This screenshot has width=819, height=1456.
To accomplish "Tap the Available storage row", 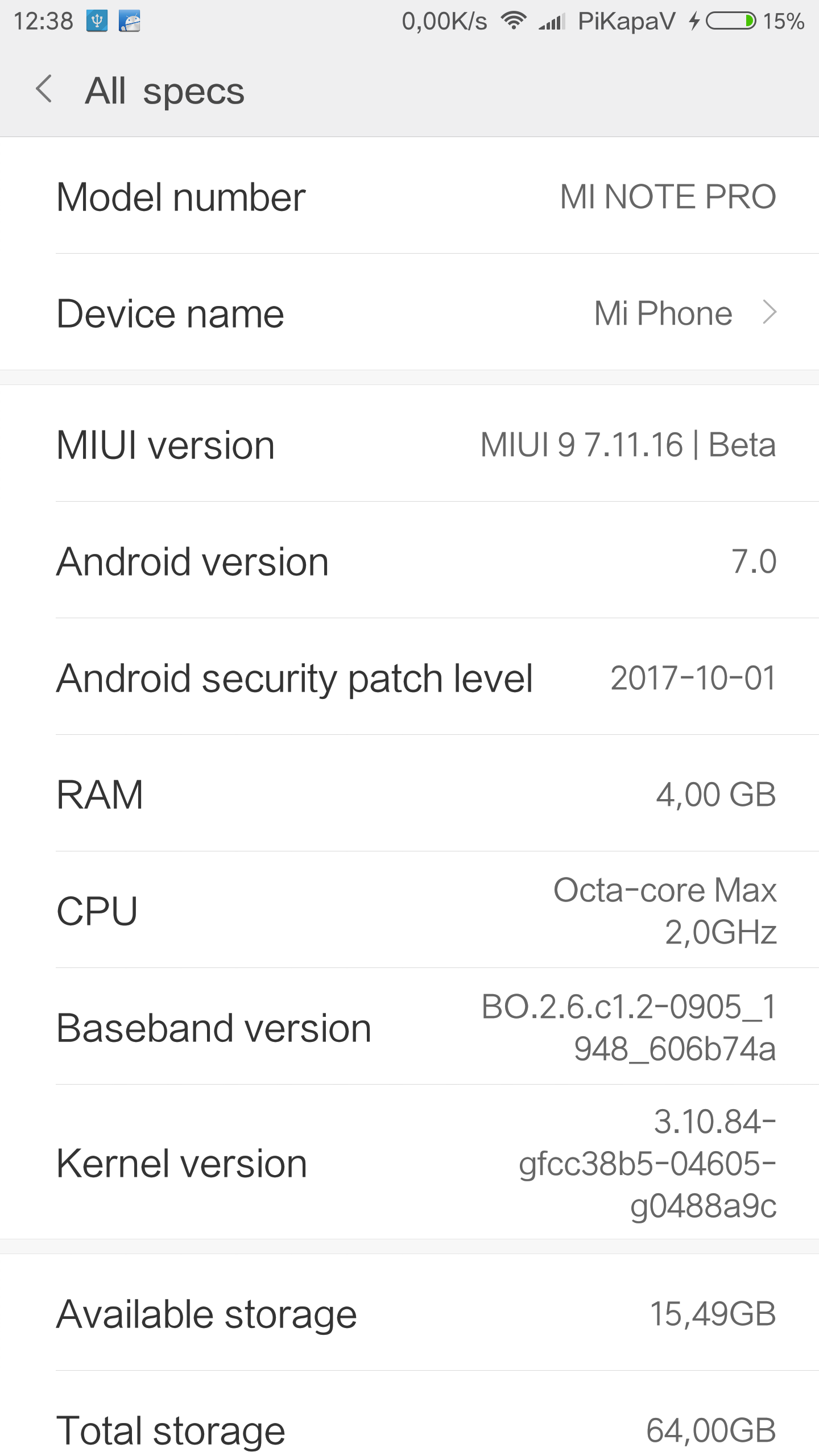I will [x=409, y=1314].
